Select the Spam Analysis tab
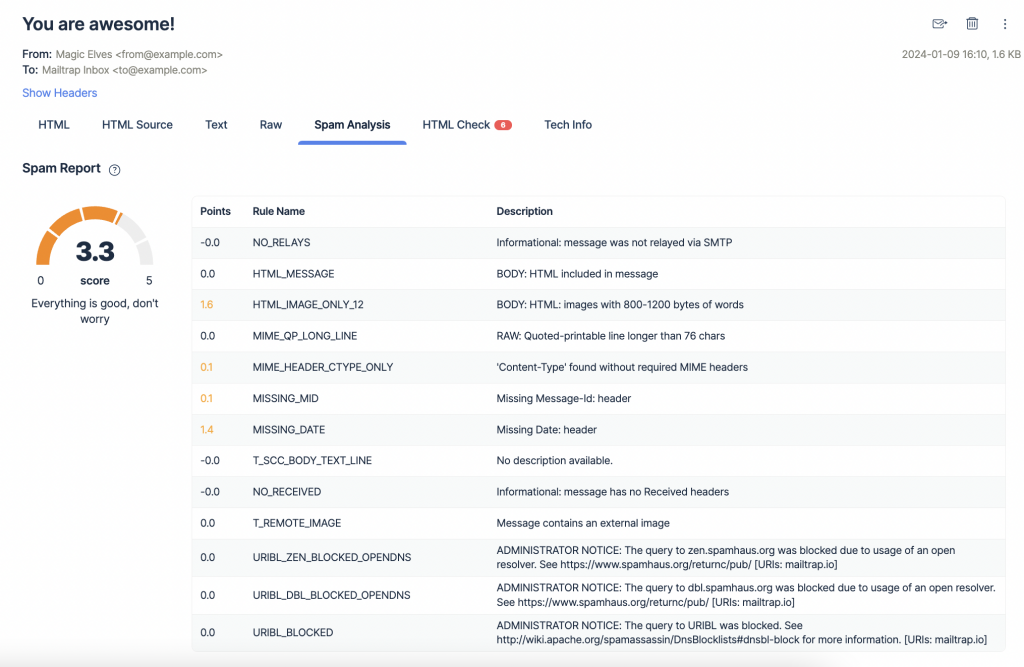The image size is (1024, 667). tap(352, 125)
